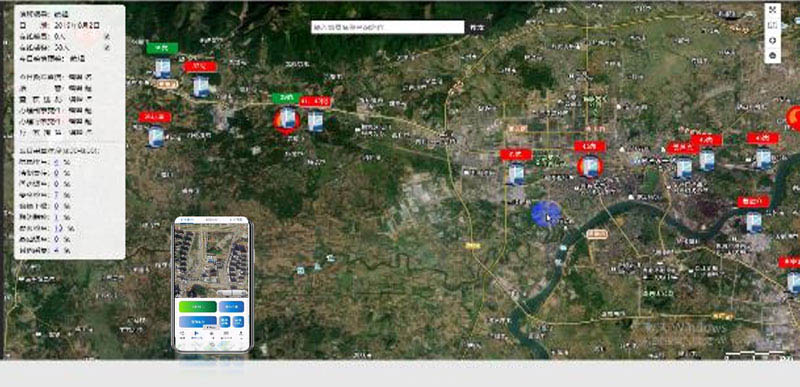Tap the wide blue button in phone panel

(197, 322)
